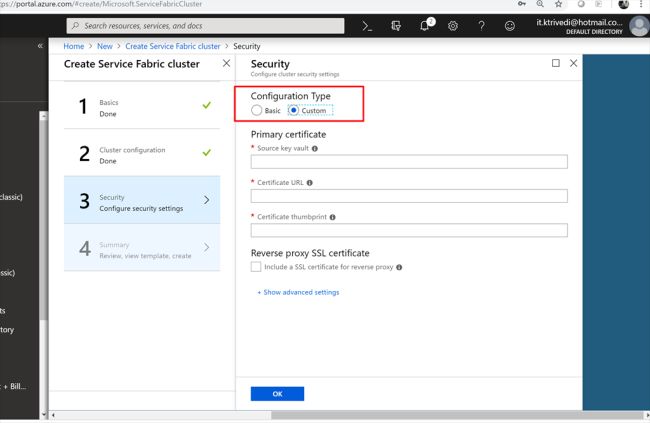Open the browser three-dot menu
The width and height of the screenshot is (650, 423).
pyautogui.click(x=641, y=4)
